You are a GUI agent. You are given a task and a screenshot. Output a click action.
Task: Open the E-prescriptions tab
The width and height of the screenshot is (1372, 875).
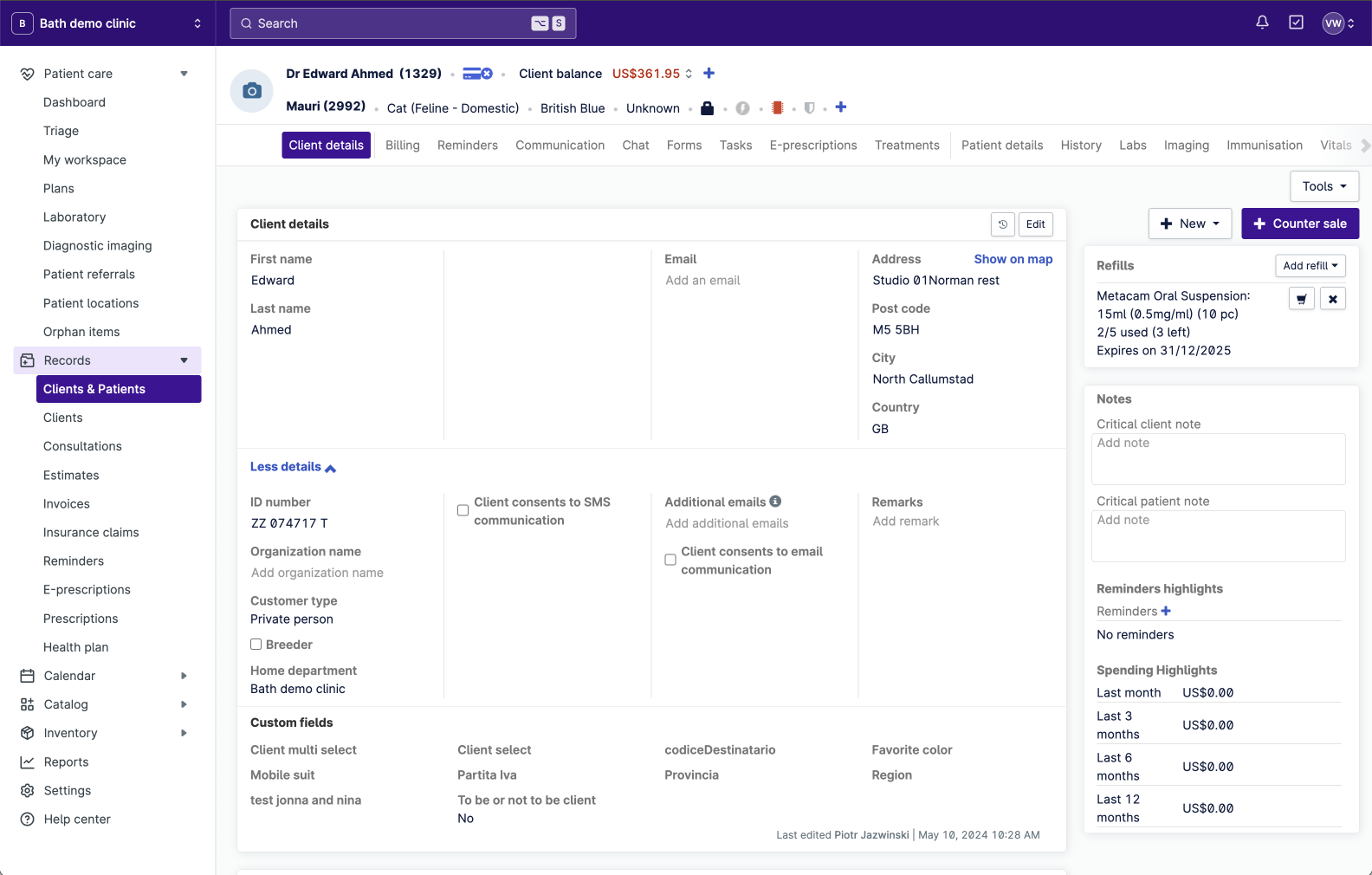(812, 146)
